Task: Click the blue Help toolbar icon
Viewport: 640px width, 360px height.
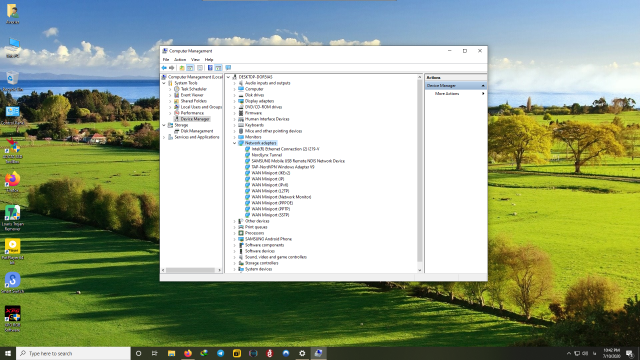Action: click(x=210, y=68)
